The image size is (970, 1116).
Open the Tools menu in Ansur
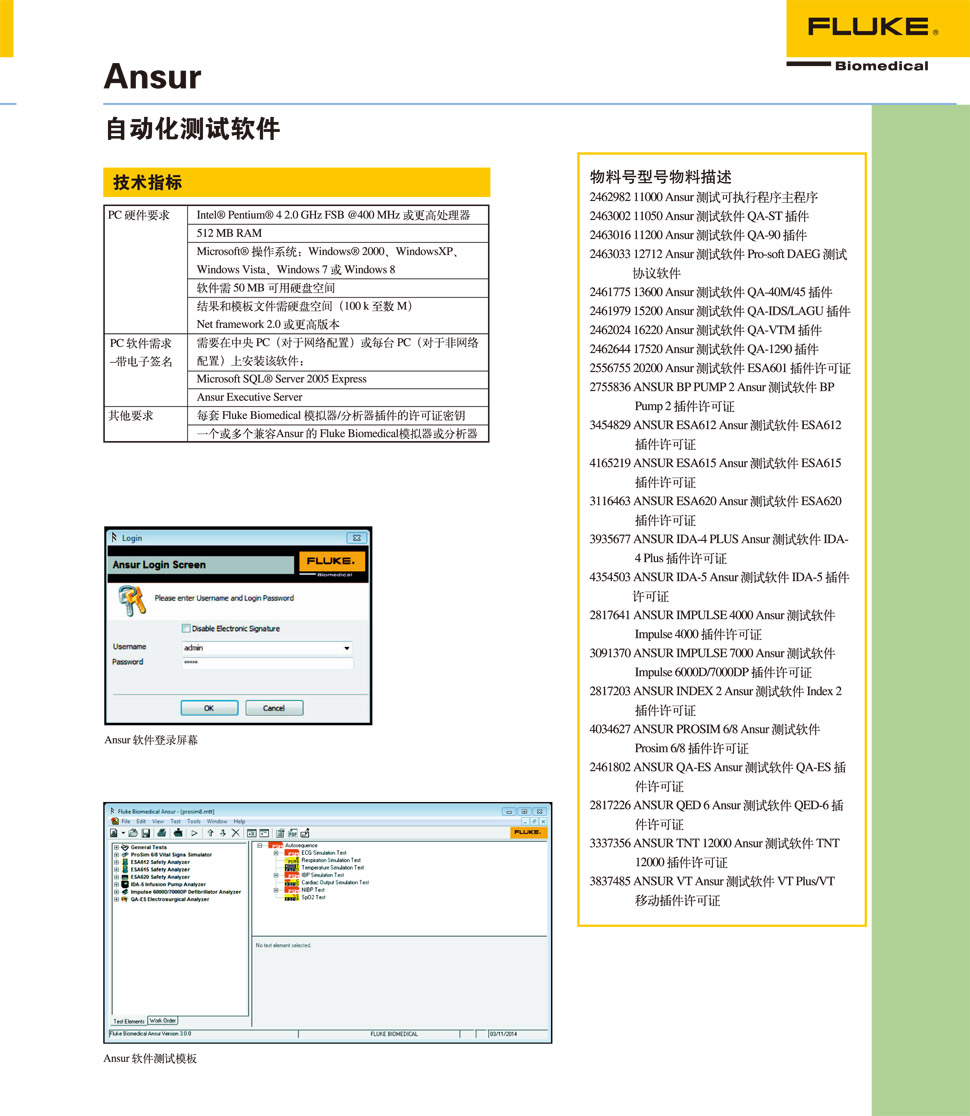point(194,821)
